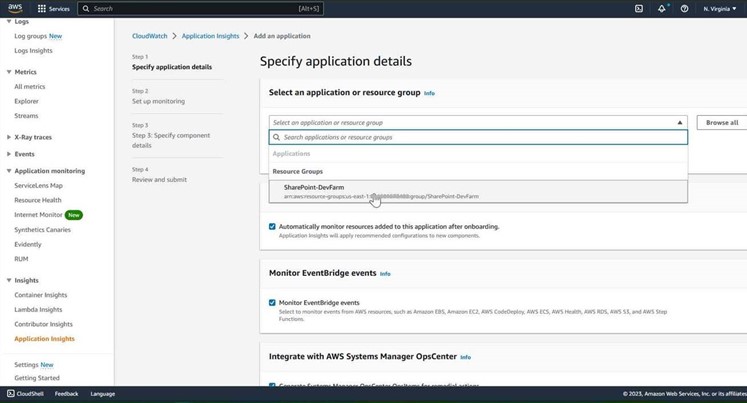Click the dropdown's collapse arrow
The height and width of the screenshot is (403, 747).
680,122
